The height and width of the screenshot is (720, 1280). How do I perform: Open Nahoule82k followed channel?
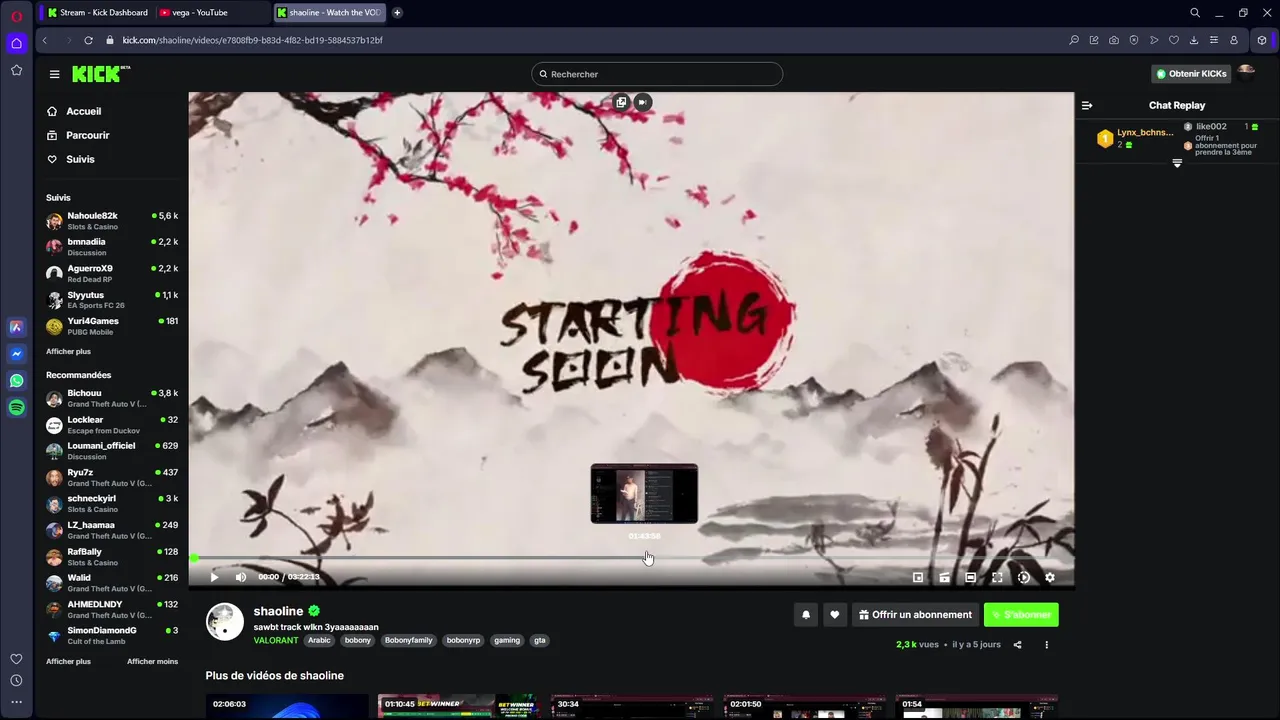coord(112,221)
